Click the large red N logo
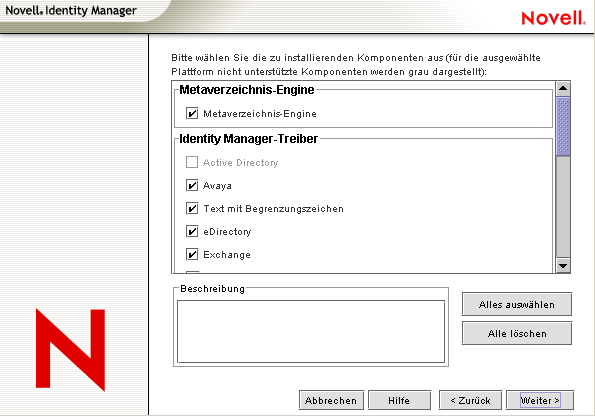The width and height of the screenshot is (595, 416). [x=71, y=350]
